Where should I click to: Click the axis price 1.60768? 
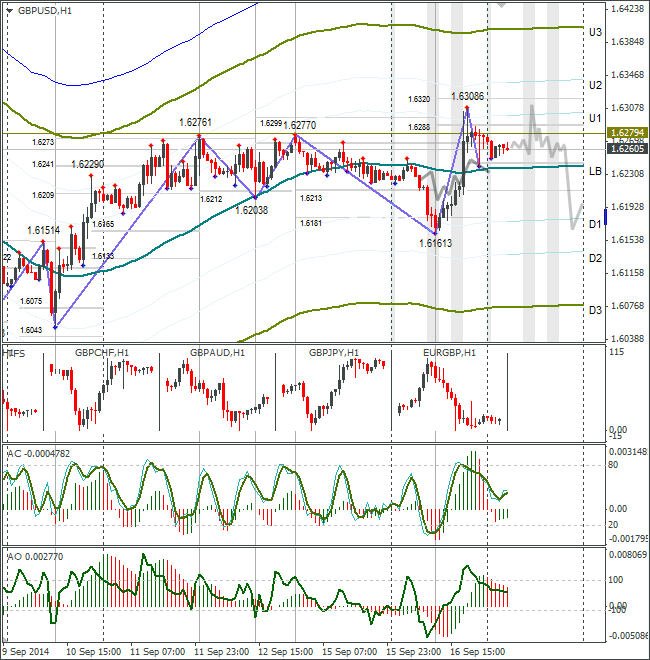pyautogui.click(x=627, y=306)
